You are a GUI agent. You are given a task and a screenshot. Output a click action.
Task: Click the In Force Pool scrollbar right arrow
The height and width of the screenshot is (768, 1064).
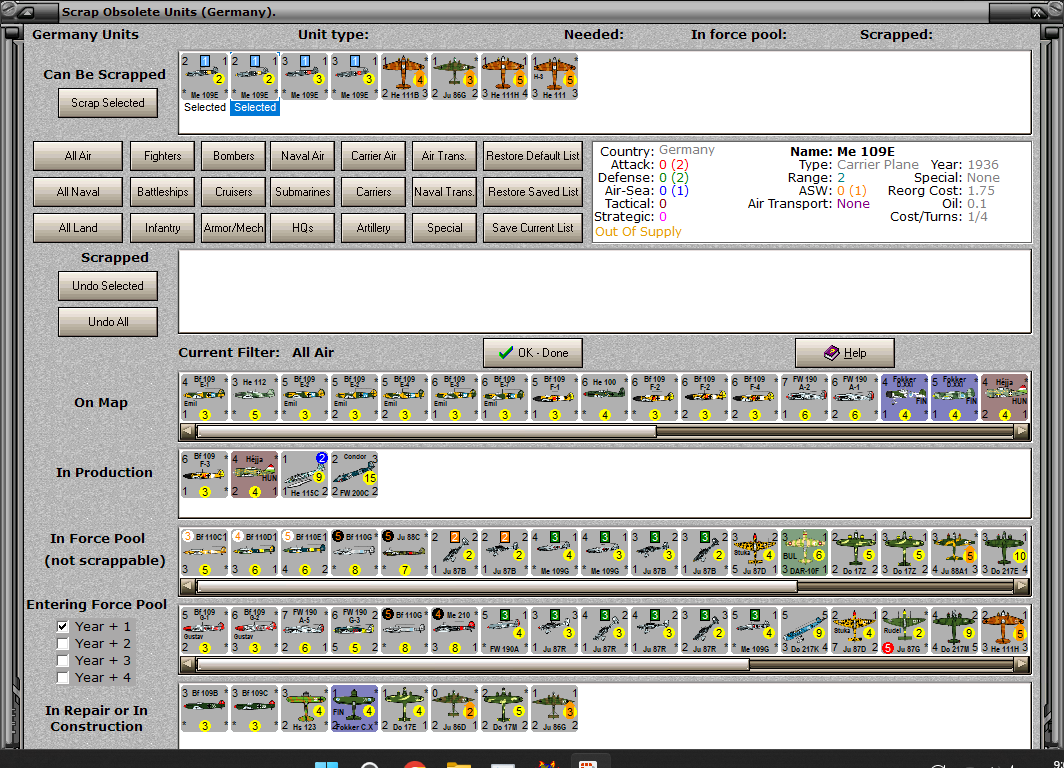pos(1021,586)
